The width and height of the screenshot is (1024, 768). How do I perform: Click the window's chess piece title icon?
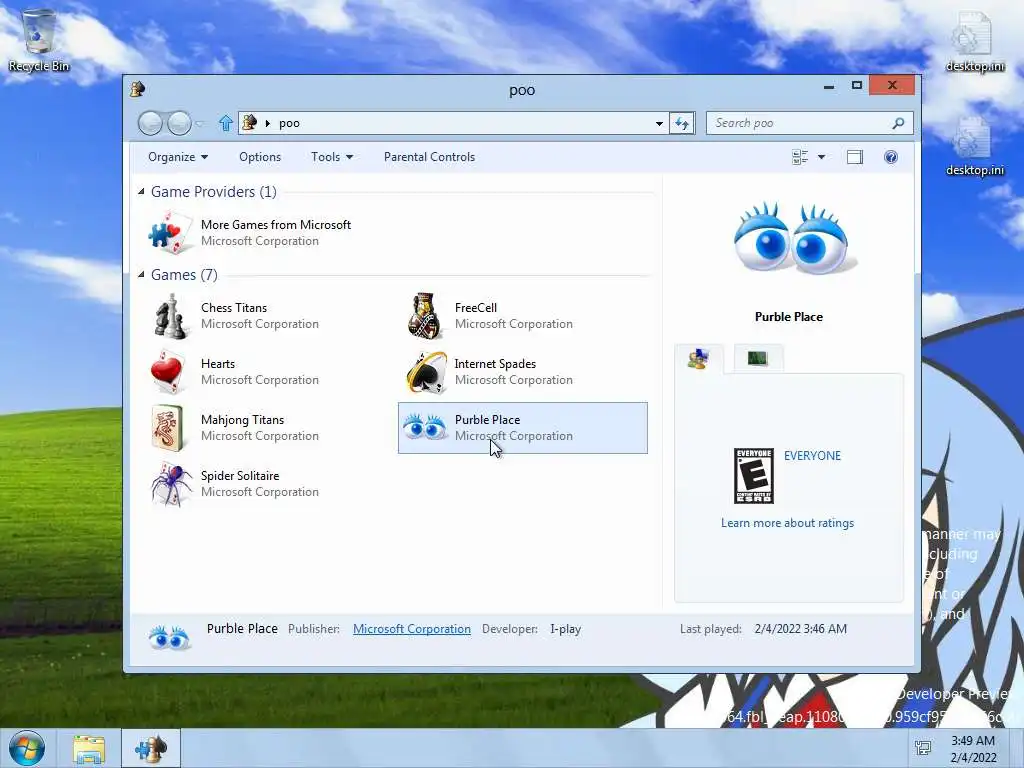[x=138, y=89]
